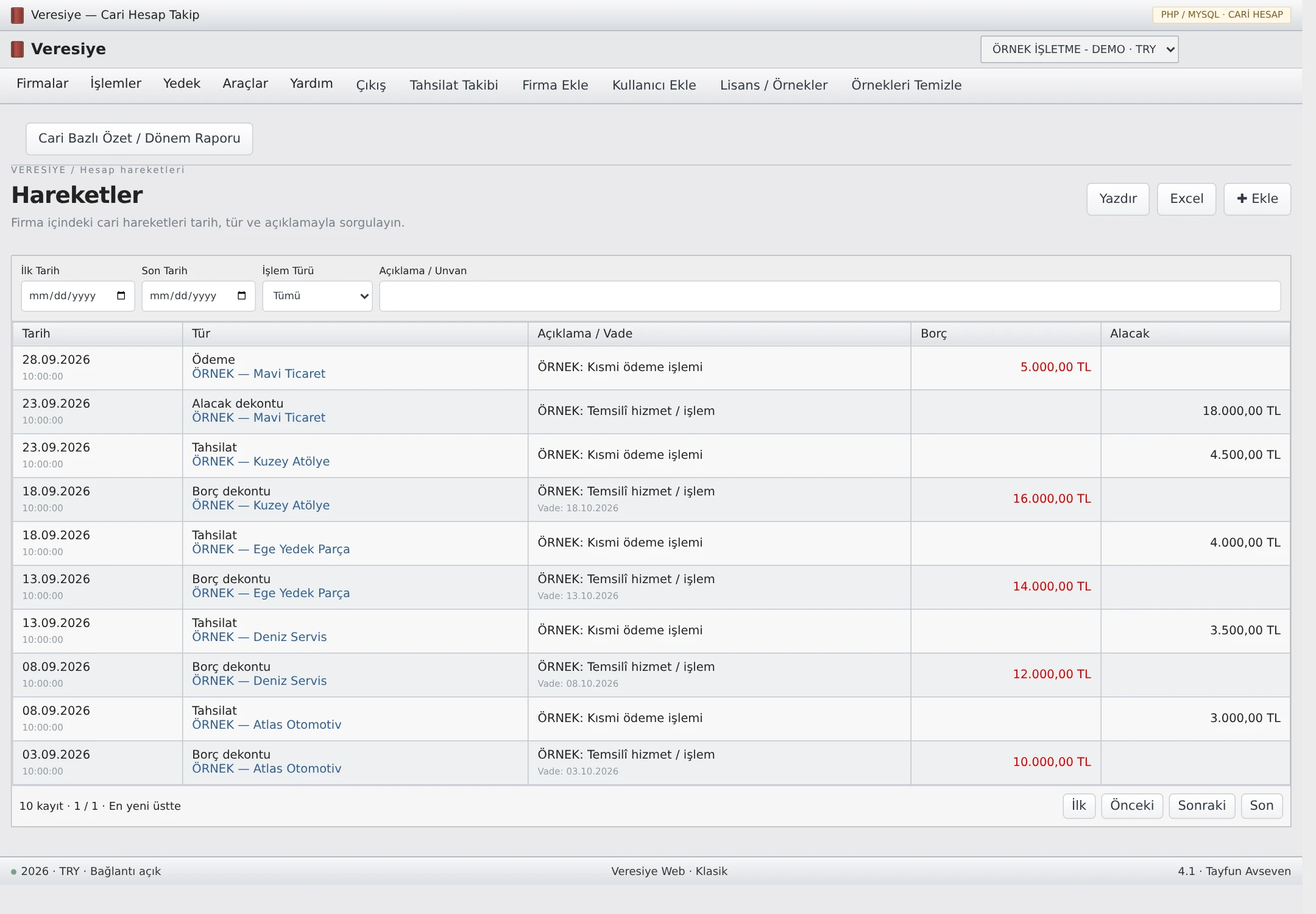Open the Firmalar menu
The width and height of the screenshot is (1316, 914).
(x=42, y=83)
